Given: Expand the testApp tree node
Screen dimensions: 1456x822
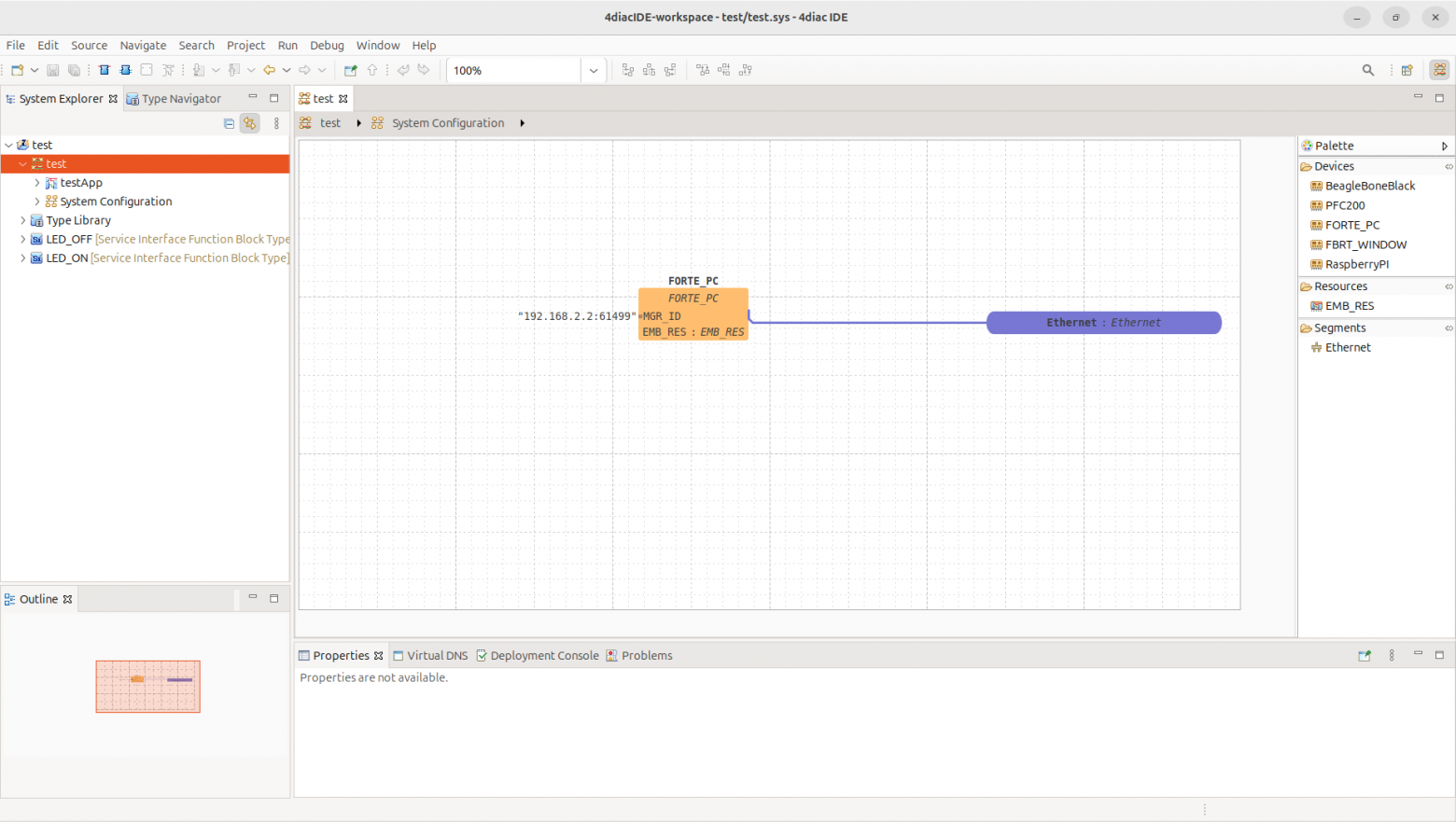Looking at the screenshot, I should tap(37, 183).
